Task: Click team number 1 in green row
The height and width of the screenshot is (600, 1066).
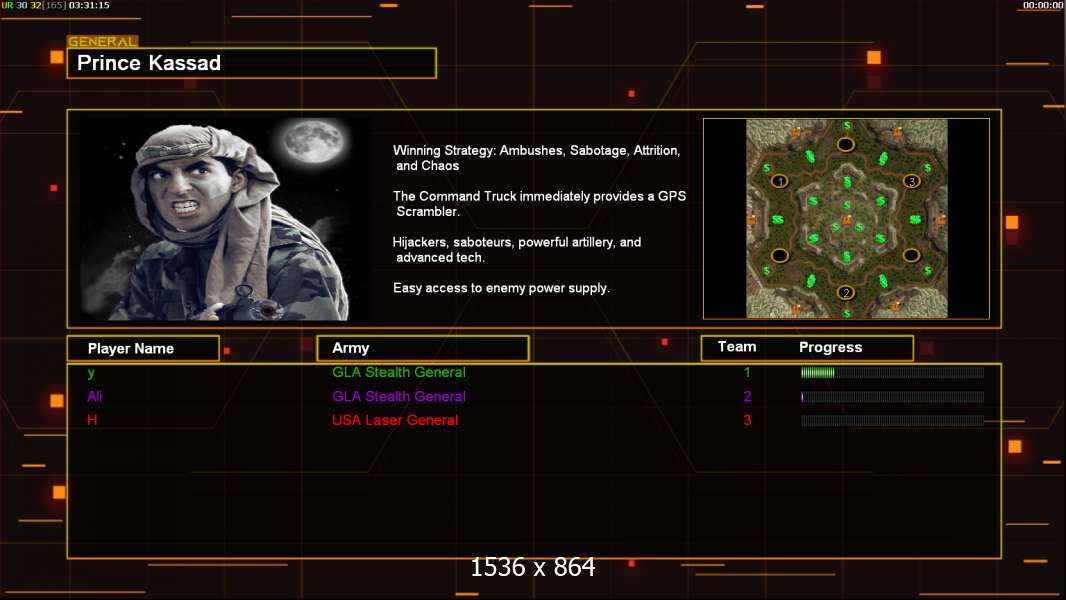Action: (746, 372)
